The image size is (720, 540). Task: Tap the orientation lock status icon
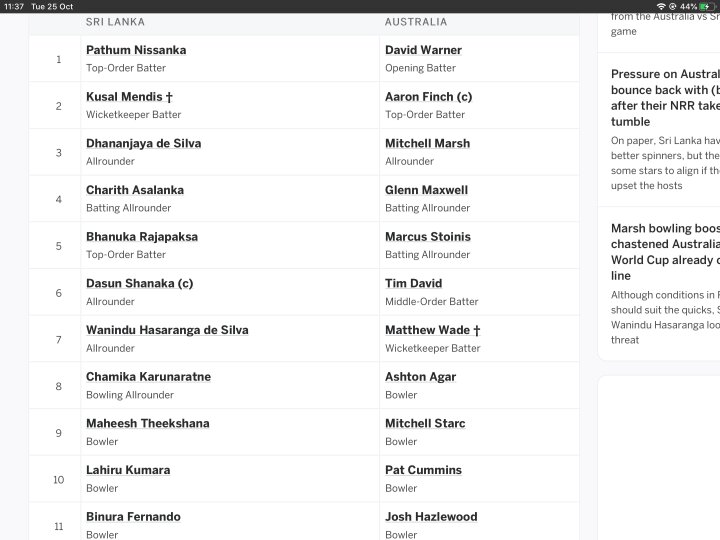point(673,6)
